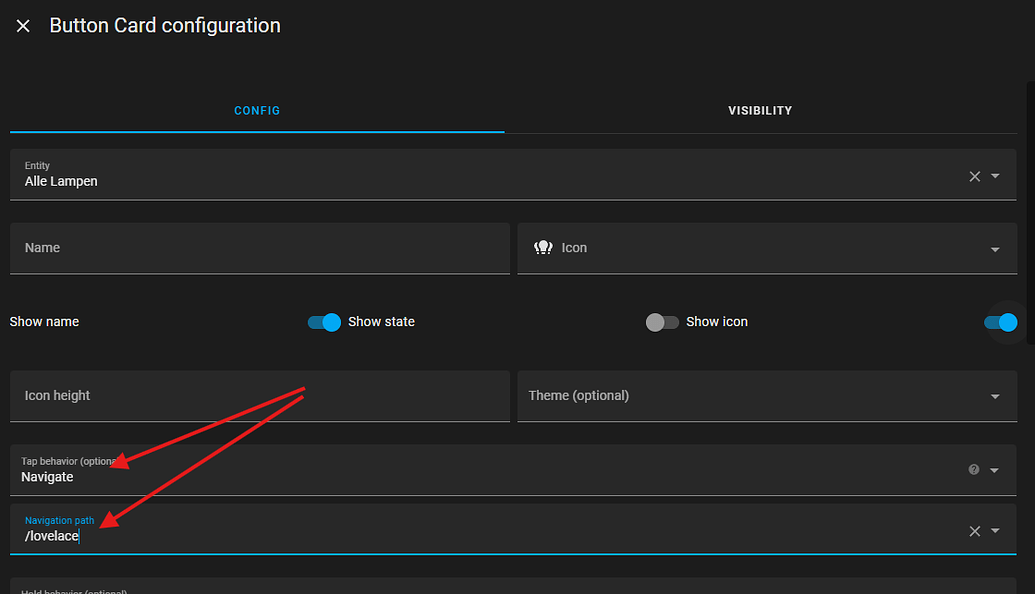This screenshot has height=594, width=1035.
Task: Expand the Navigation path suggestions arrow
Action: (995, 531)
